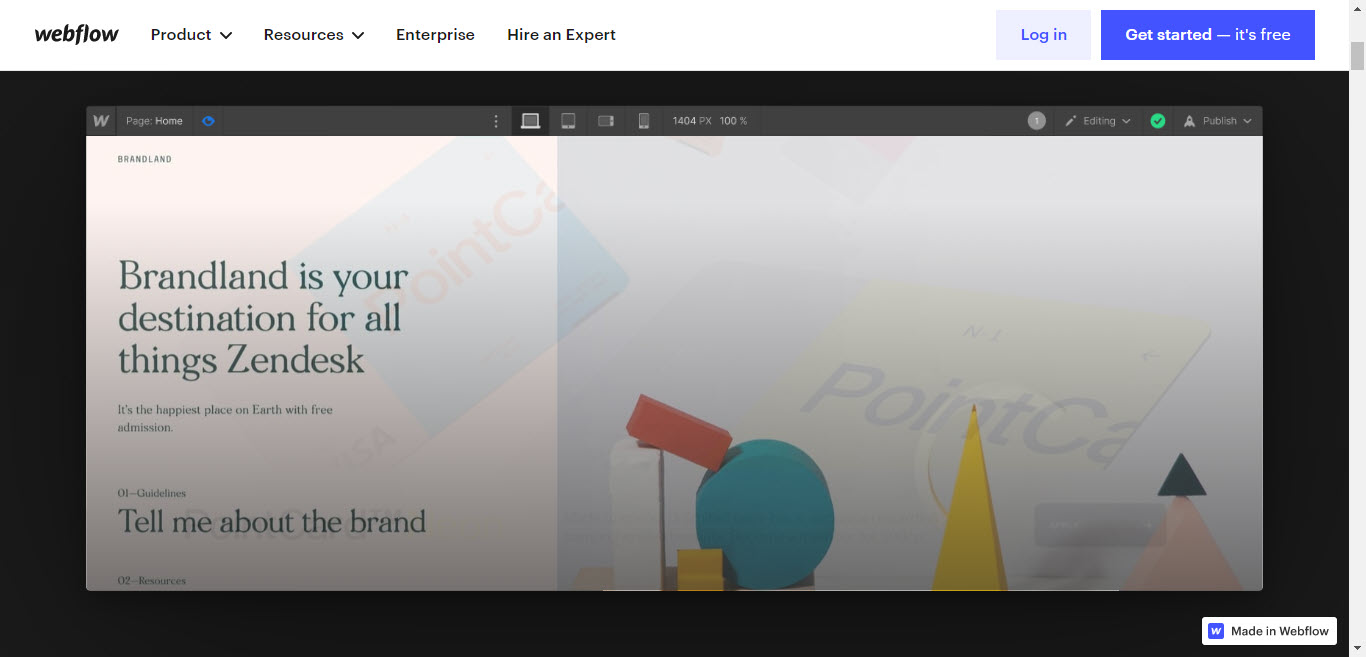Click the 100% zoom level control
This screenshot has width=1366, height=657.
(733, 120)
